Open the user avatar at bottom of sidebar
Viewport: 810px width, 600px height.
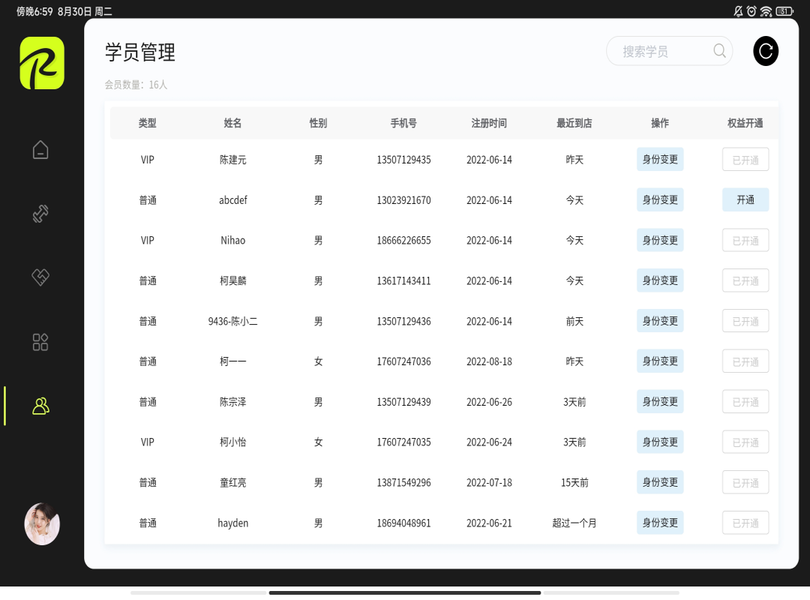[42, 524]
